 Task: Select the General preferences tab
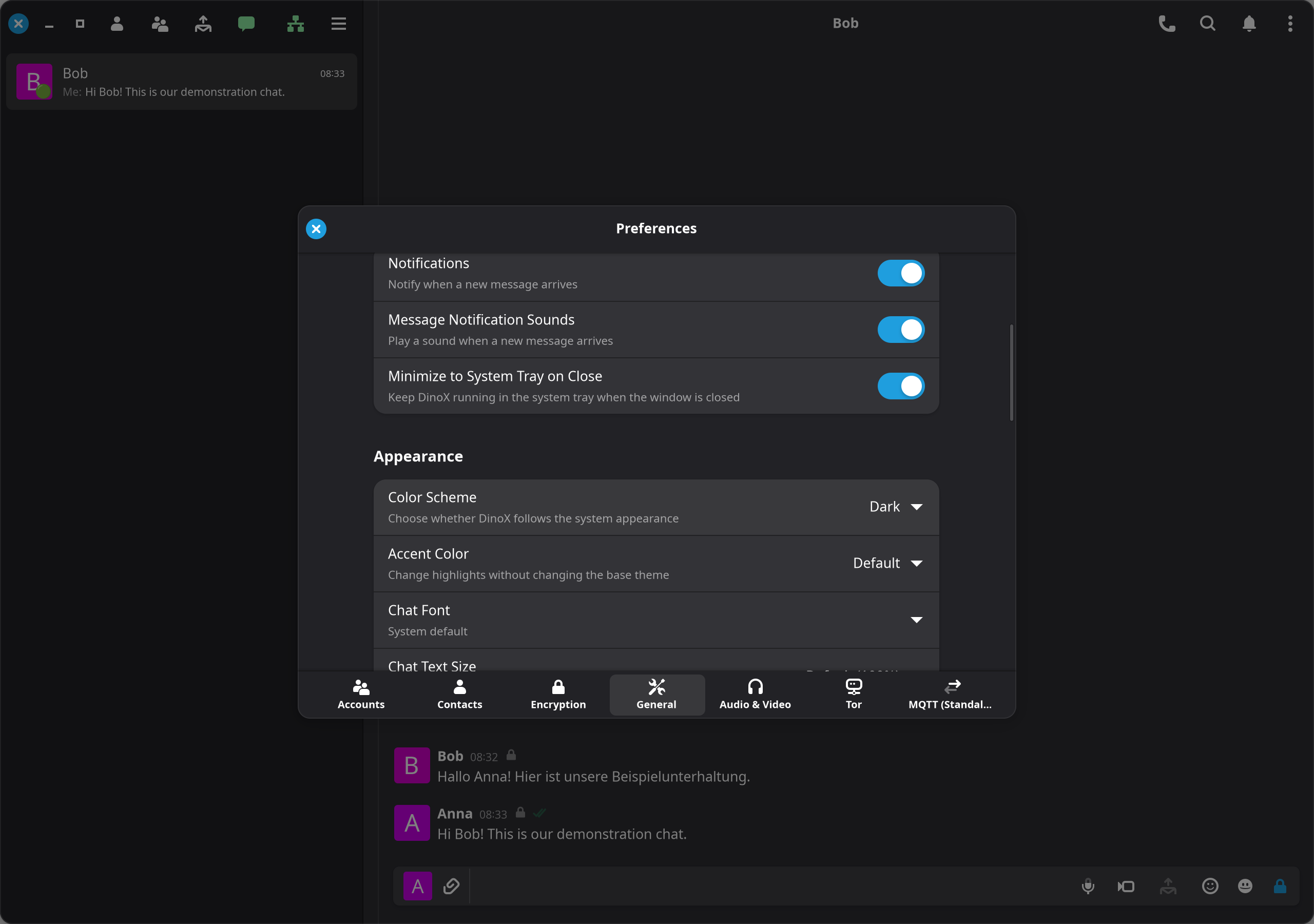pos(657,695)
